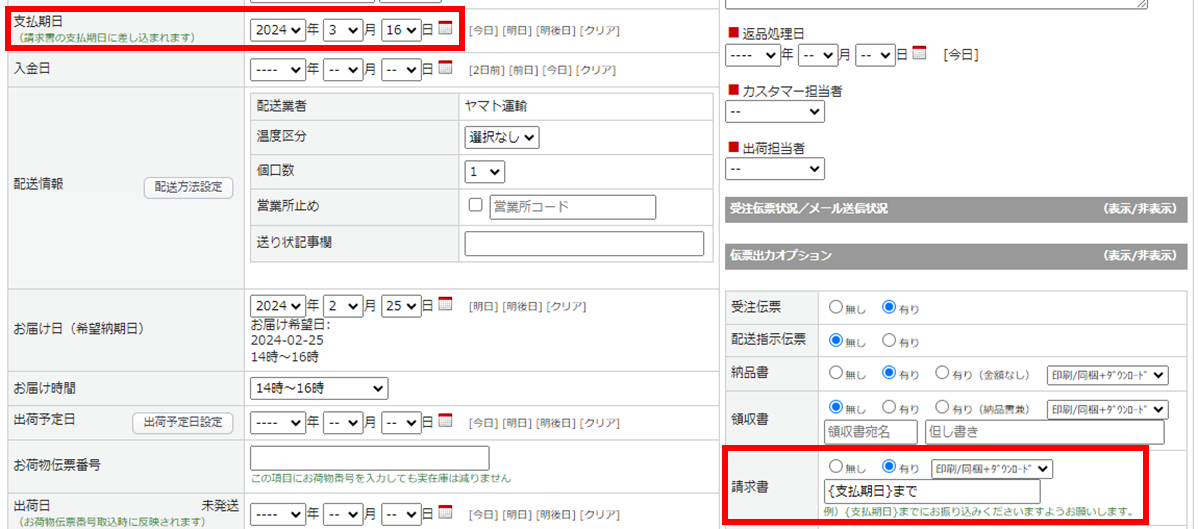Select 無し for 配送指示伝票

835,339
